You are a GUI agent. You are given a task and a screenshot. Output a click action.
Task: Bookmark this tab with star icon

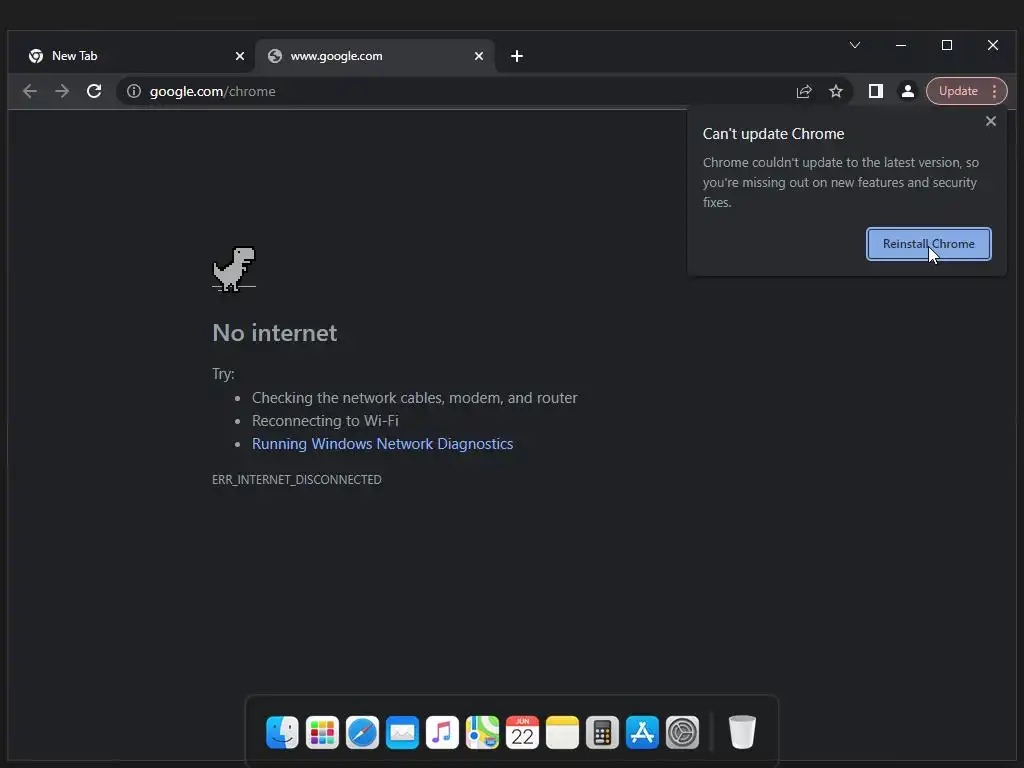(x=836, y=91)
